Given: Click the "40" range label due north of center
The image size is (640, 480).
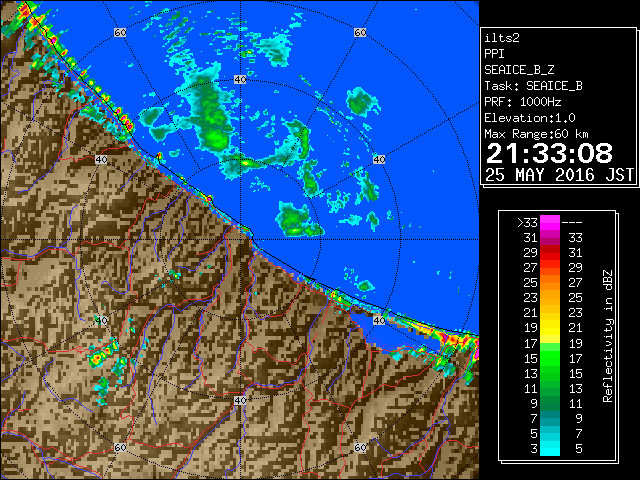Looking at the screenshot, I should point(240,80).
